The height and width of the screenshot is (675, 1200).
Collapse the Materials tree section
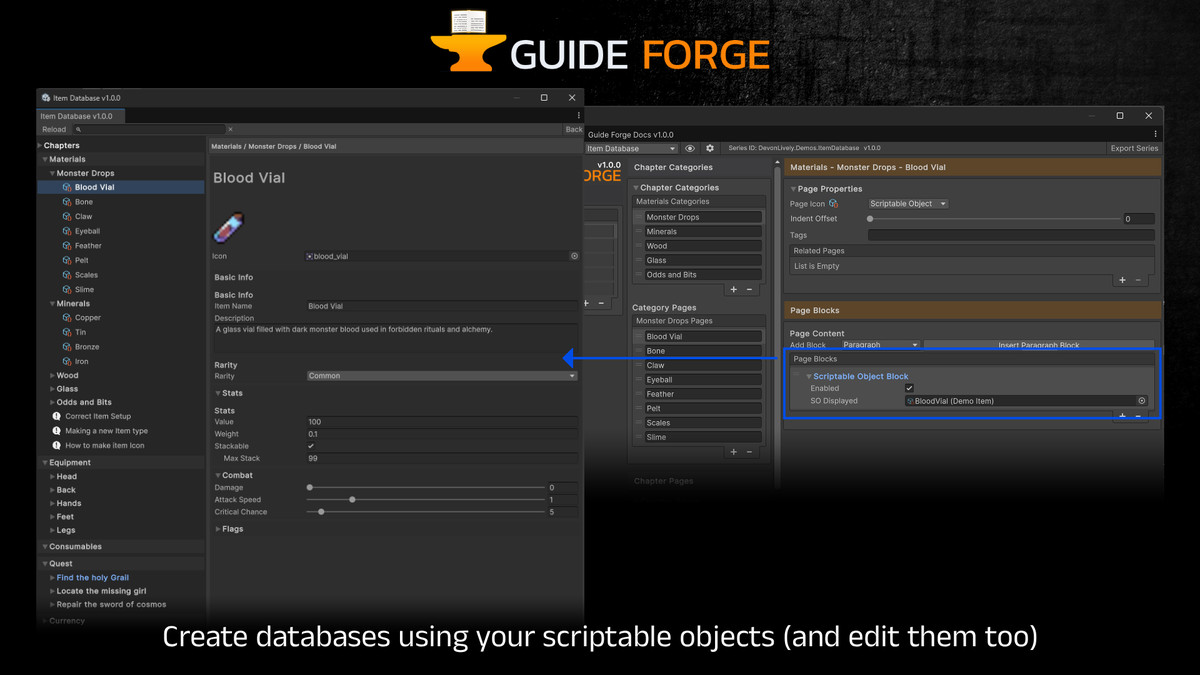click(x=45, y=159)
